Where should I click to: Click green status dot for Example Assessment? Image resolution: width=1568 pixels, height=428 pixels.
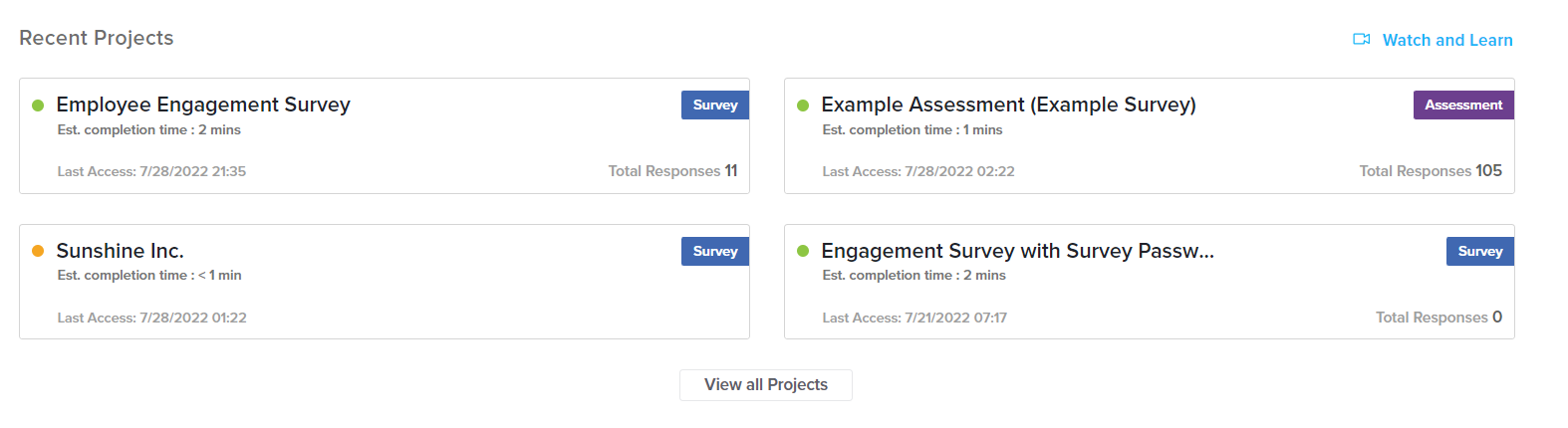tap(803, 106)
